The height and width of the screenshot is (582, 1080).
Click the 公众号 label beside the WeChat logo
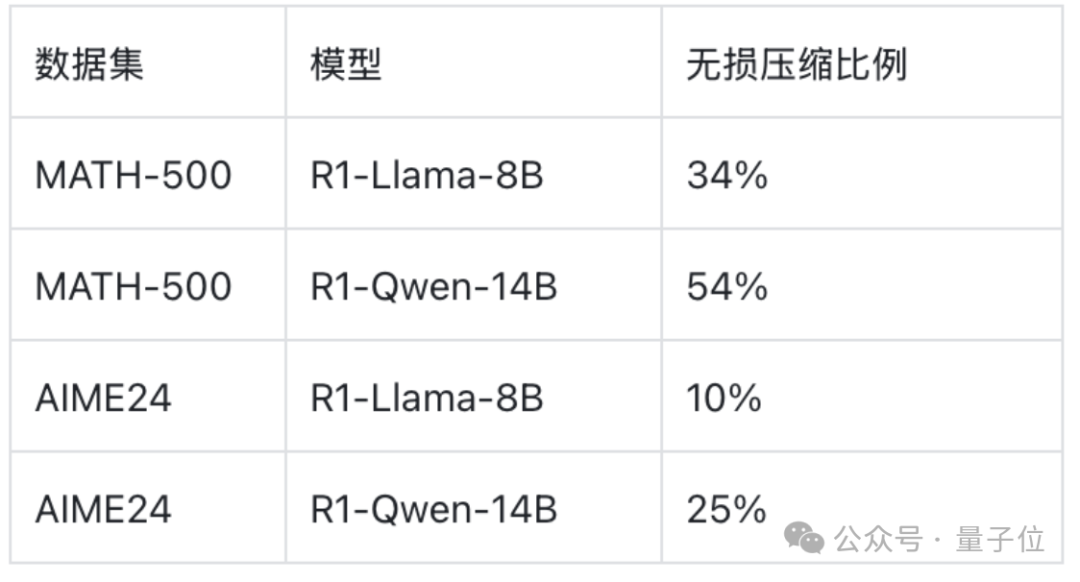878,540
